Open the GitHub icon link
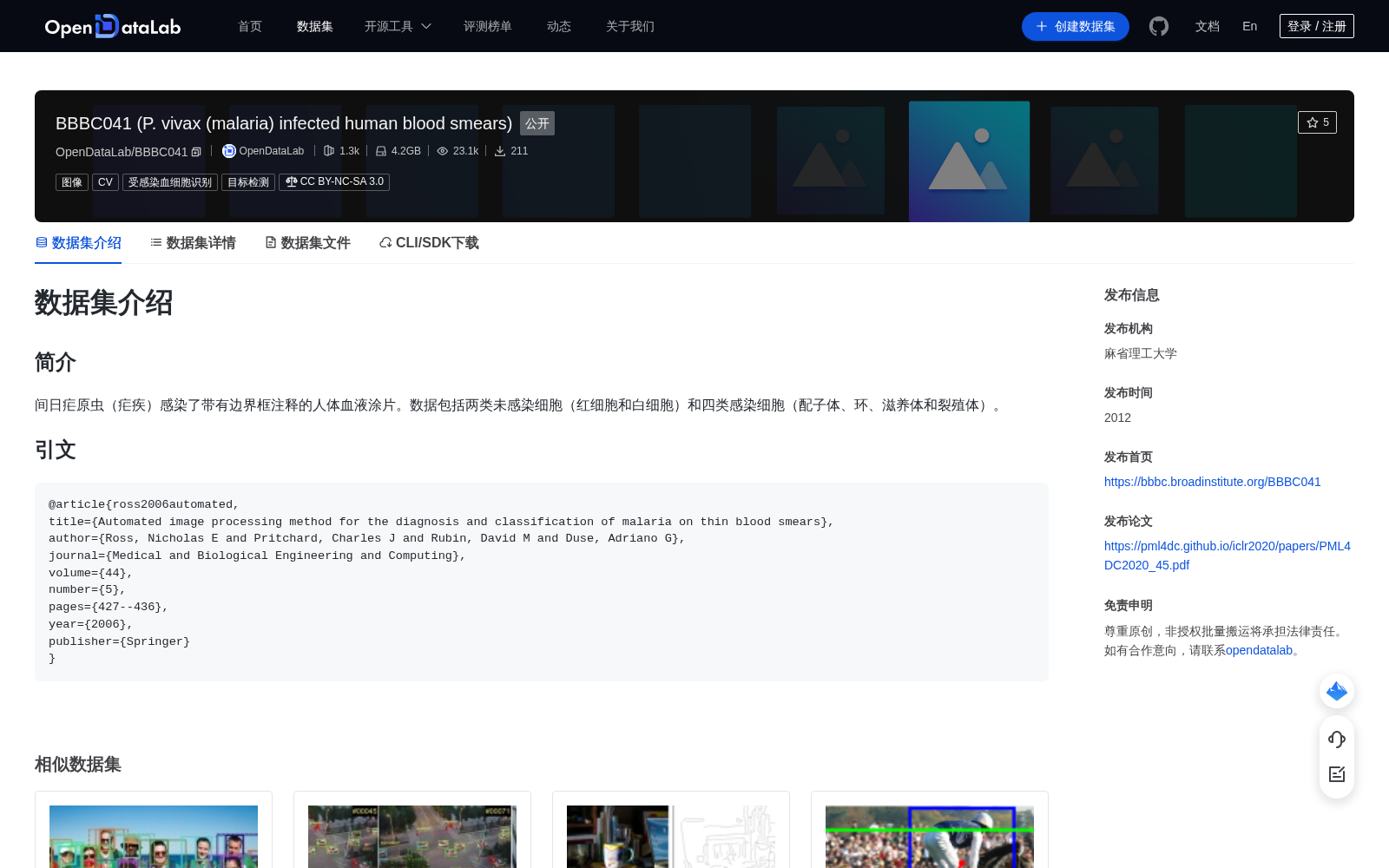The width and height of the screenshot is (1389, 868). [x=1158, y=26]
